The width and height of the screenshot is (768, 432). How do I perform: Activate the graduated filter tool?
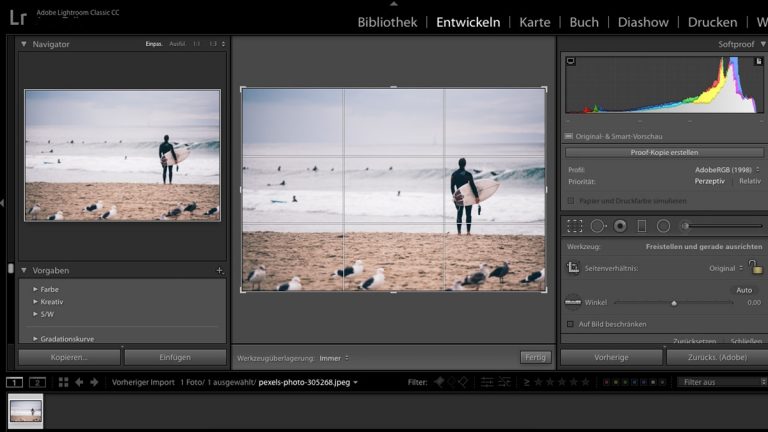pos(642,226)
